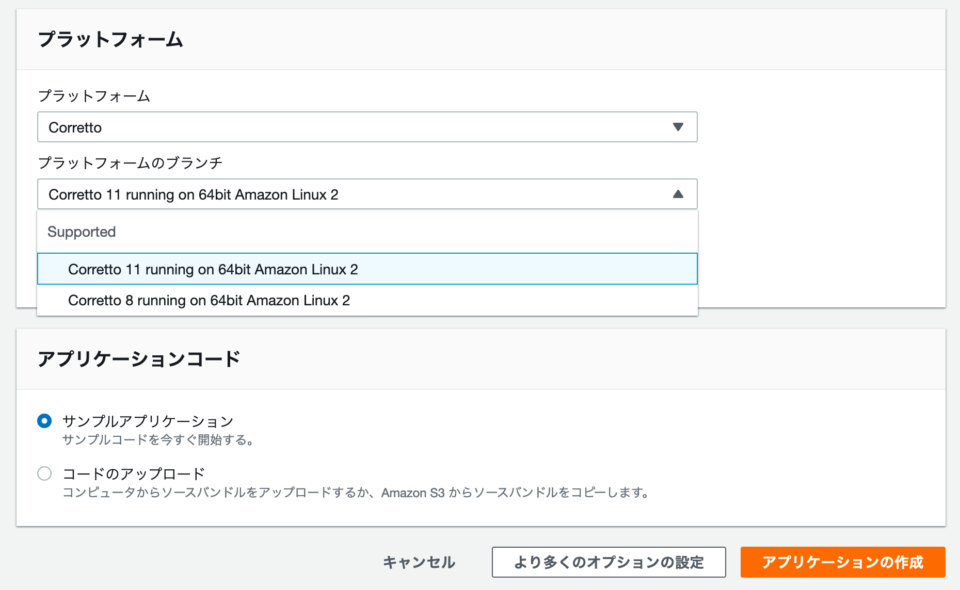Screen dimensions: 960x590
Task: Click the サンプルコードを今すぐ開始する description text
Action: tap(148, 437)
